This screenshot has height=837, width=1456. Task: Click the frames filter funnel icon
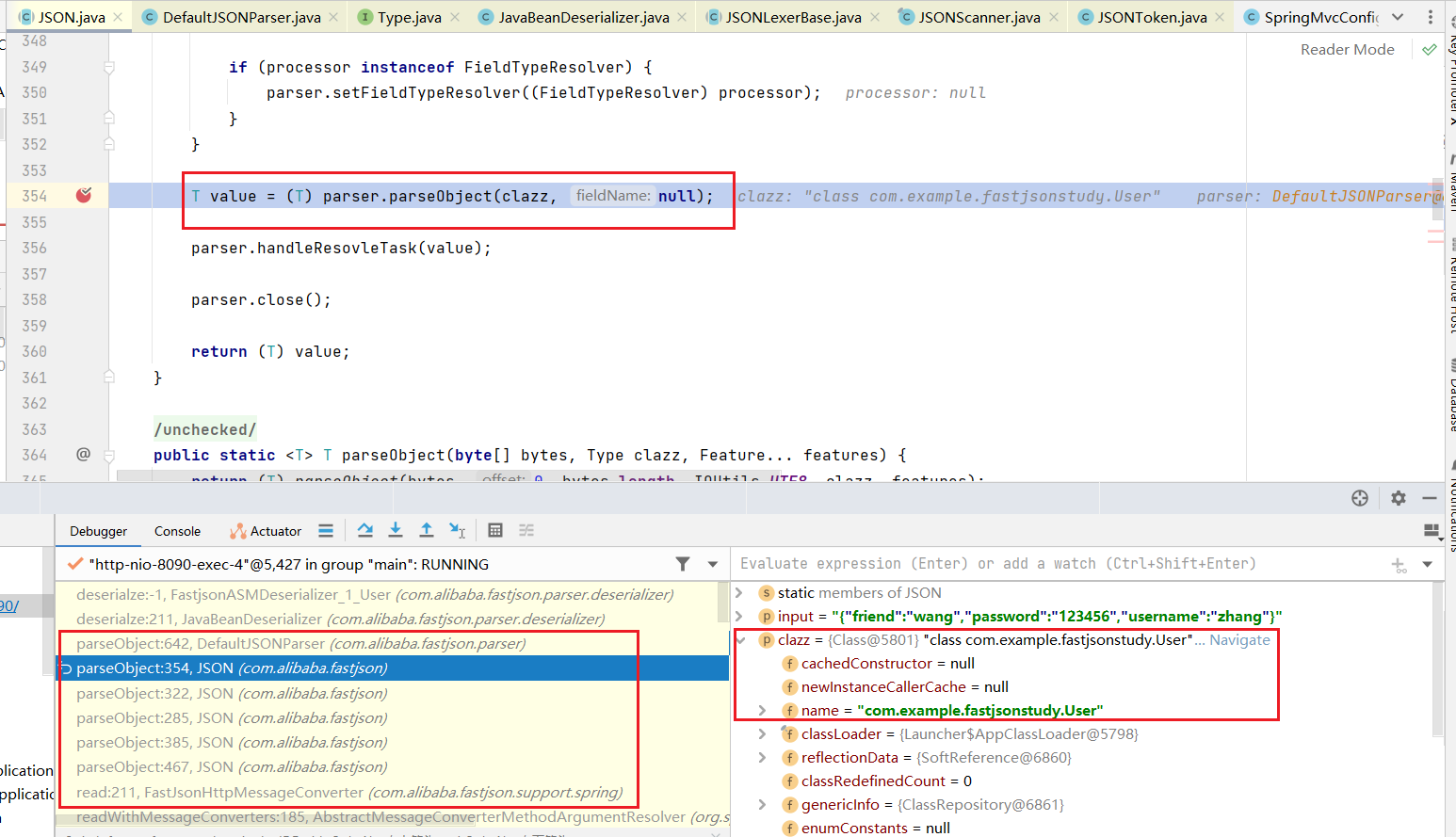pyautogui.click(x=683, y=564)
